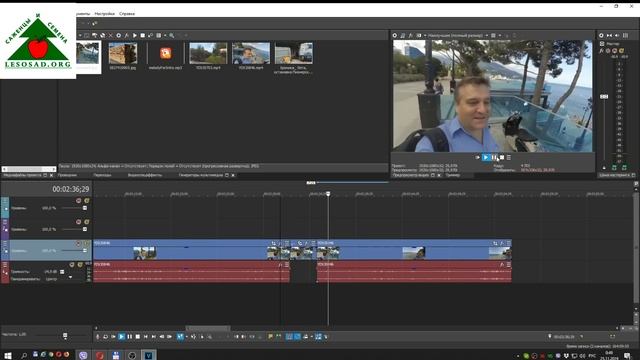Solo the red audio track
This screenshot has width=640, height=360.
click(x=80, y=264)
